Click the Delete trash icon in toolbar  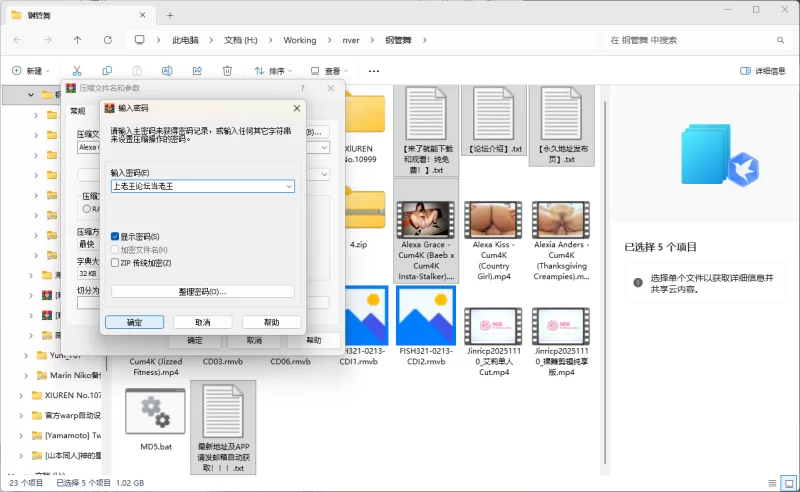pos(227,71)
